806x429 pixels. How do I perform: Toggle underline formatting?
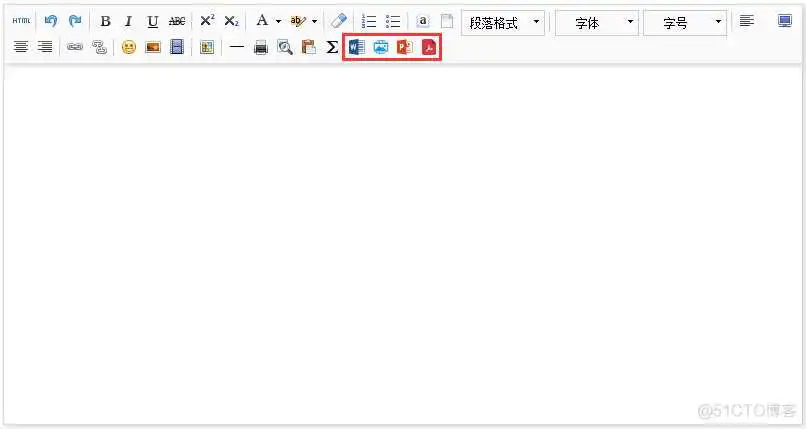153,21
